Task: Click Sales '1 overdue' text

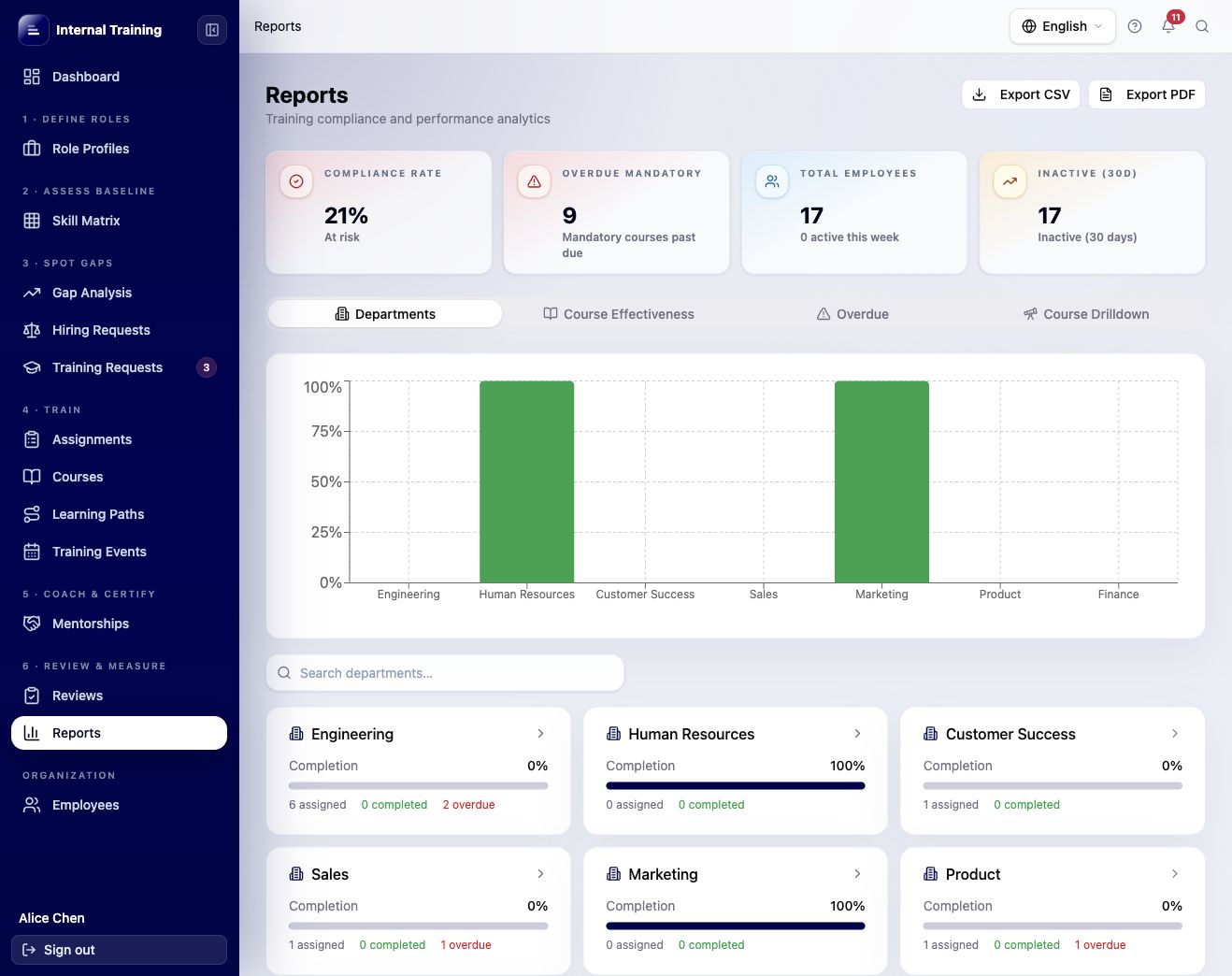Action: [x=466, y=945]
